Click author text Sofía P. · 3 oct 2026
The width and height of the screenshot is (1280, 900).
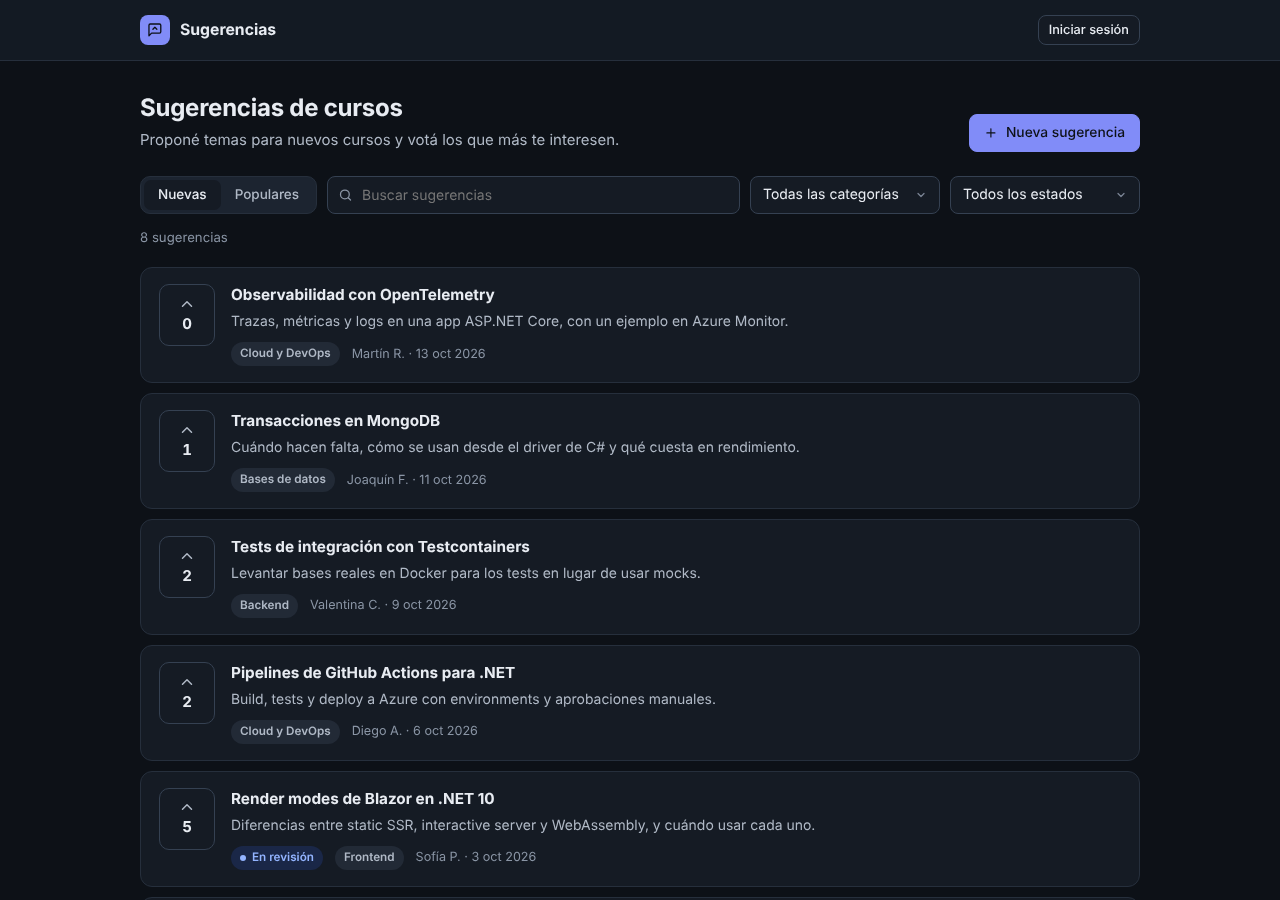476,858
